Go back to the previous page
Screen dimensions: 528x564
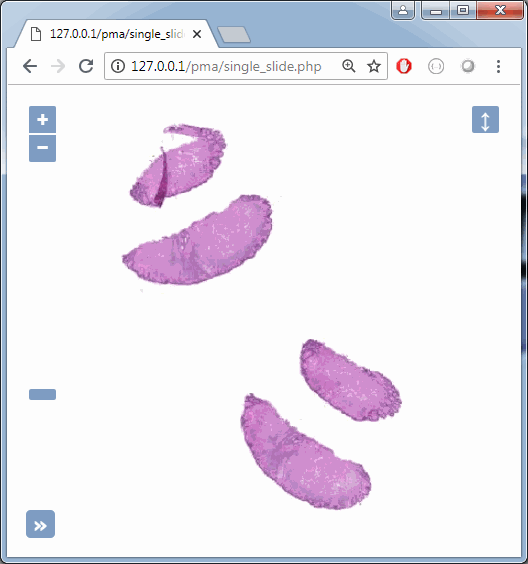(30, 66)
